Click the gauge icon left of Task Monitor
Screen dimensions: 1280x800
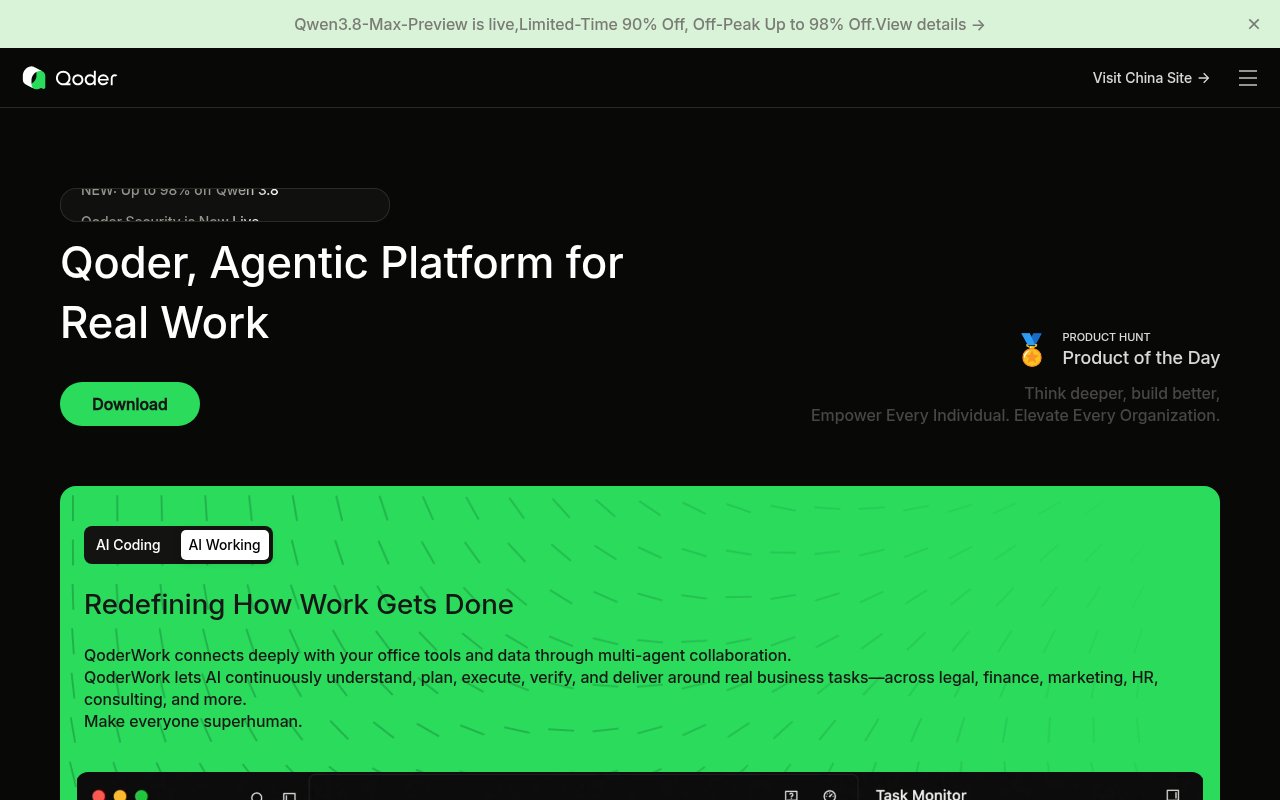(829, 795)
